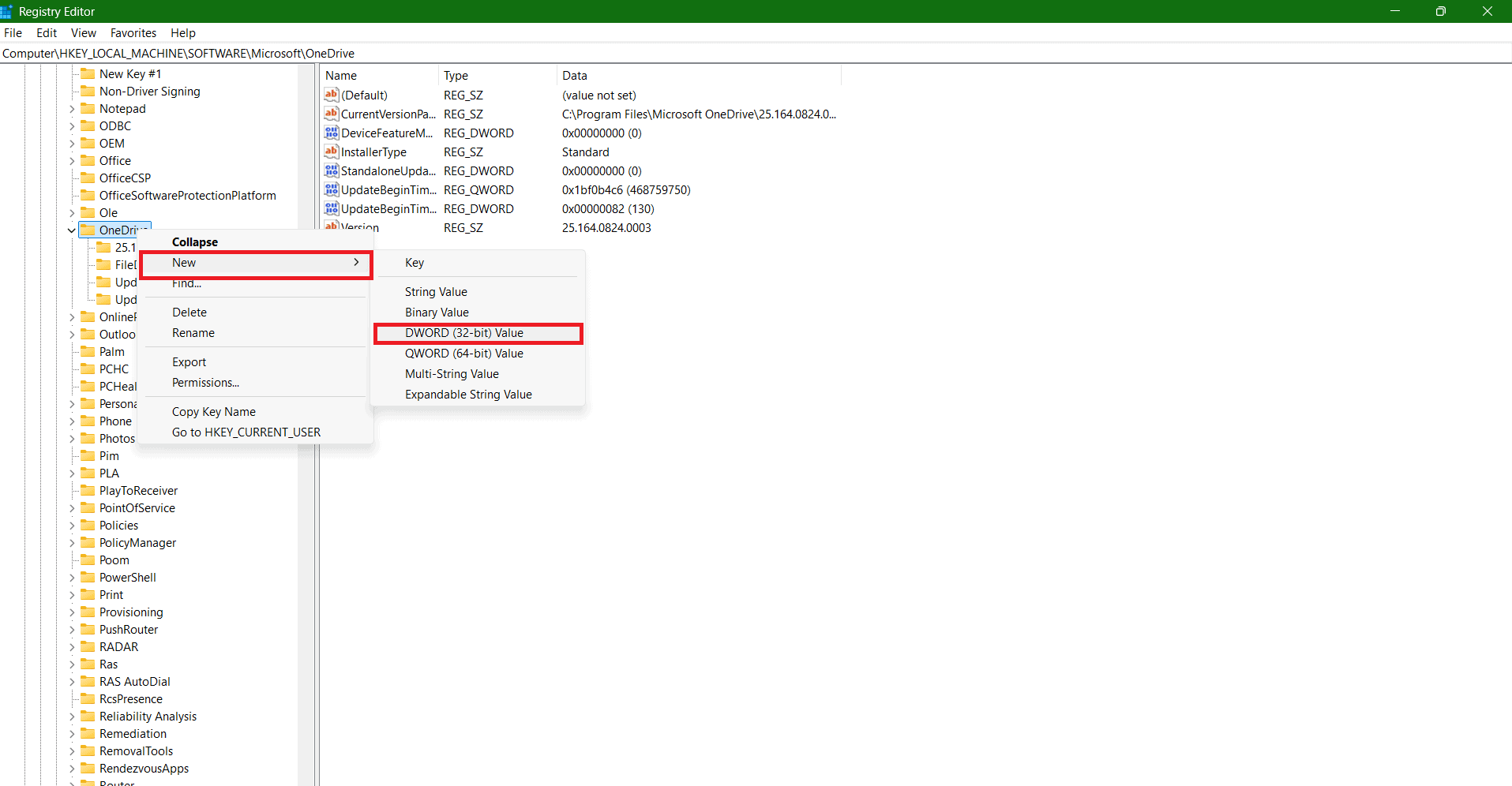Open the Favorites menu
The height and width of the screenshot is (786, 1512).
(x=133, y=33)
